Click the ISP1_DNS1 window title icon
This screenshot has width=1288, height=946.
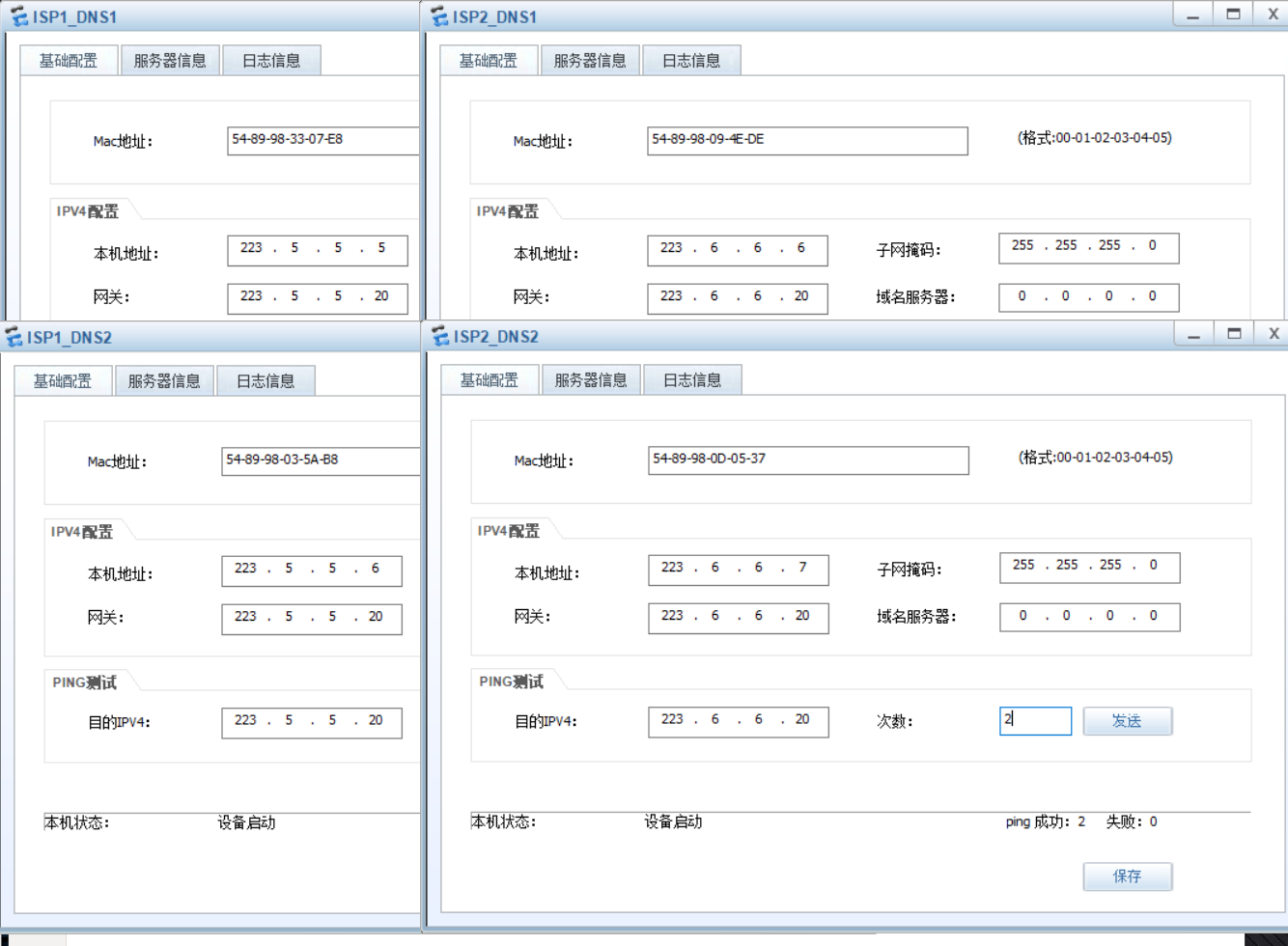coord(18,16)
